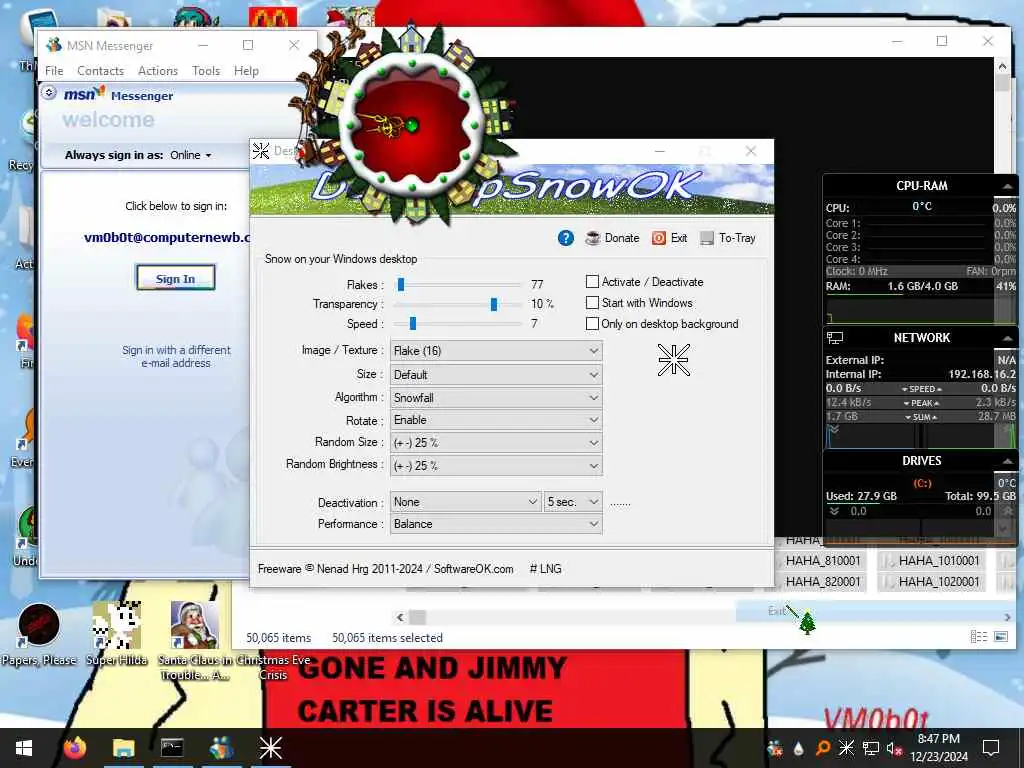Viewport: 1024px width, 768px height.
Task: Toggle the Activate / Deactivate checkbox
Action: (x=592, y=281)
